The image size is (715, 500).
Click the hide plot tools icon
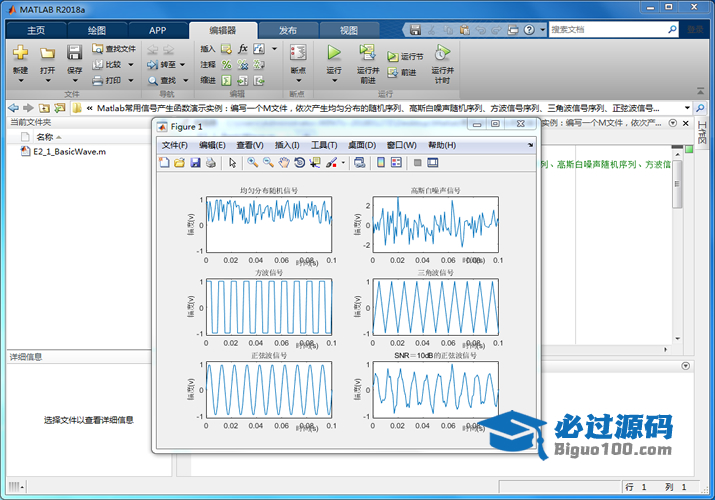417,163
